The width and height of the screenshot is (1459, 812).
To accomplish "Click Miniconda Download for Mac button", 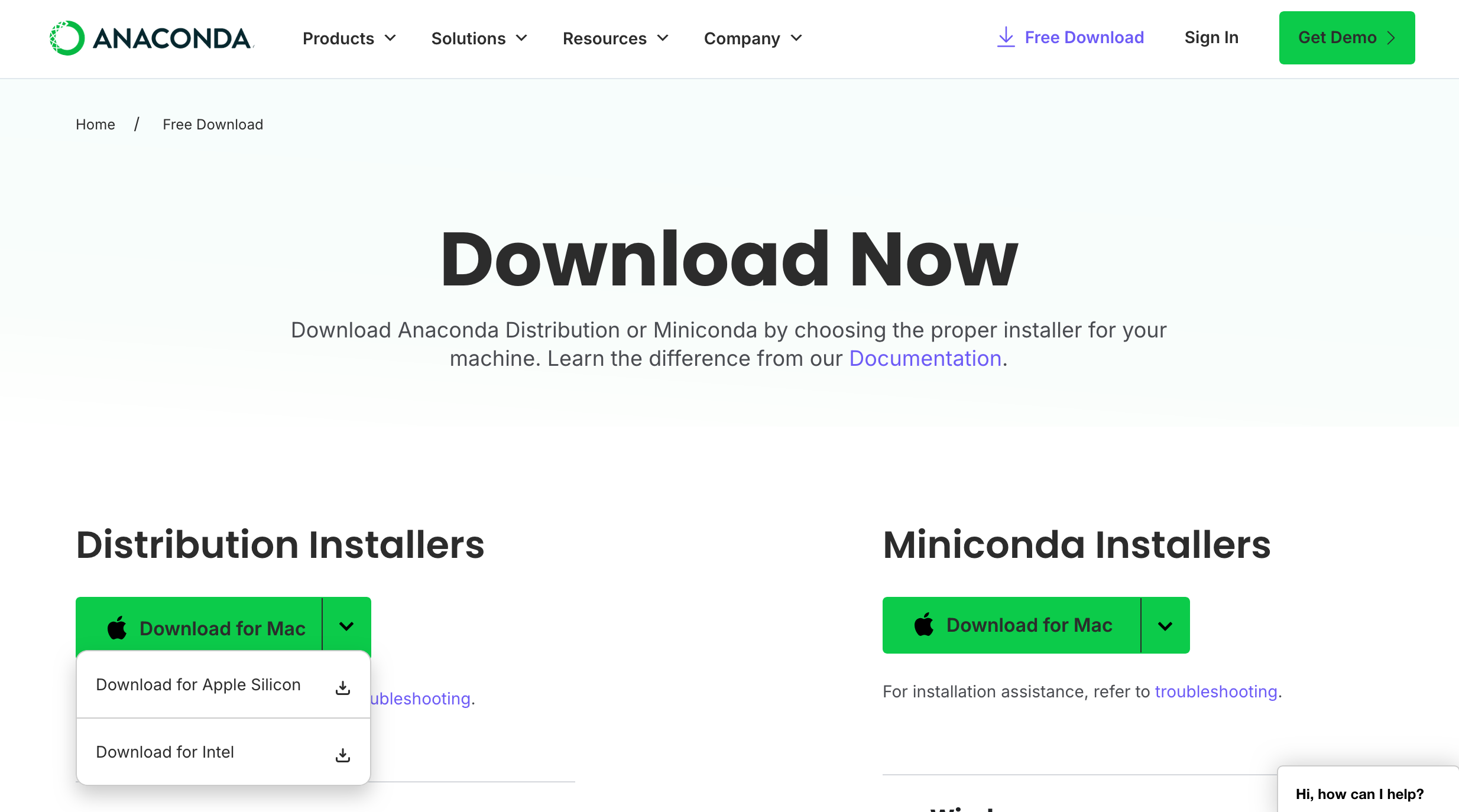I will (1011, 625).
